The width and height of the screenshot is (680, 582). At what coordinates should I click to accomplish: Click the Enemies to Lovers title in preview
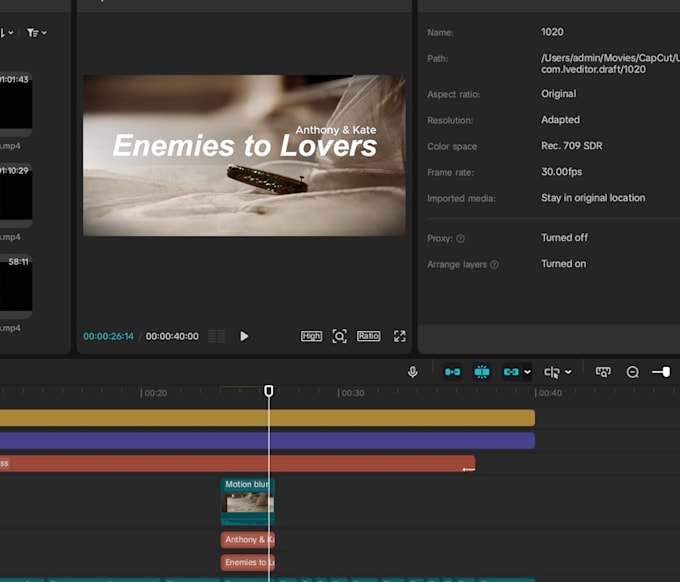[x=245, y=146]
